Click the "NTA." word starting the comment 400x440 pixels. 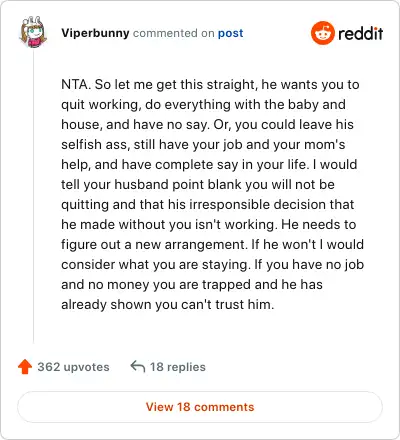(x=76, y=84)
